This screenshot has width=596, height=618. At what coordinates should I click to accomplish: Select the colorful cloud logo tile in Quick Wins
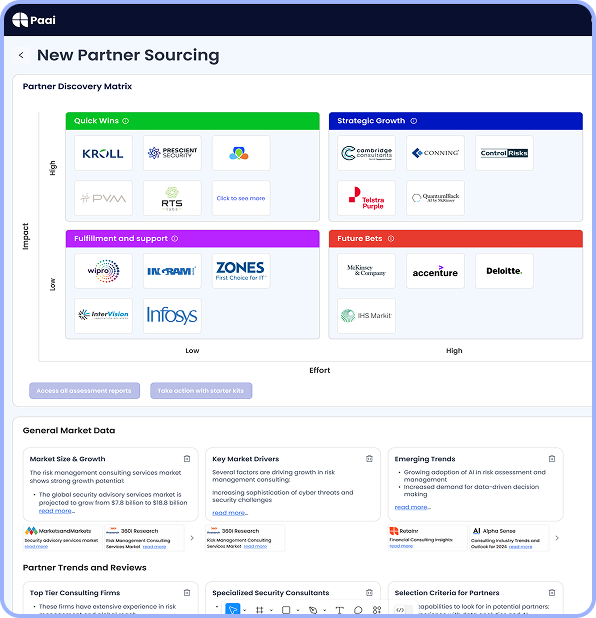[x=241, y=153]
